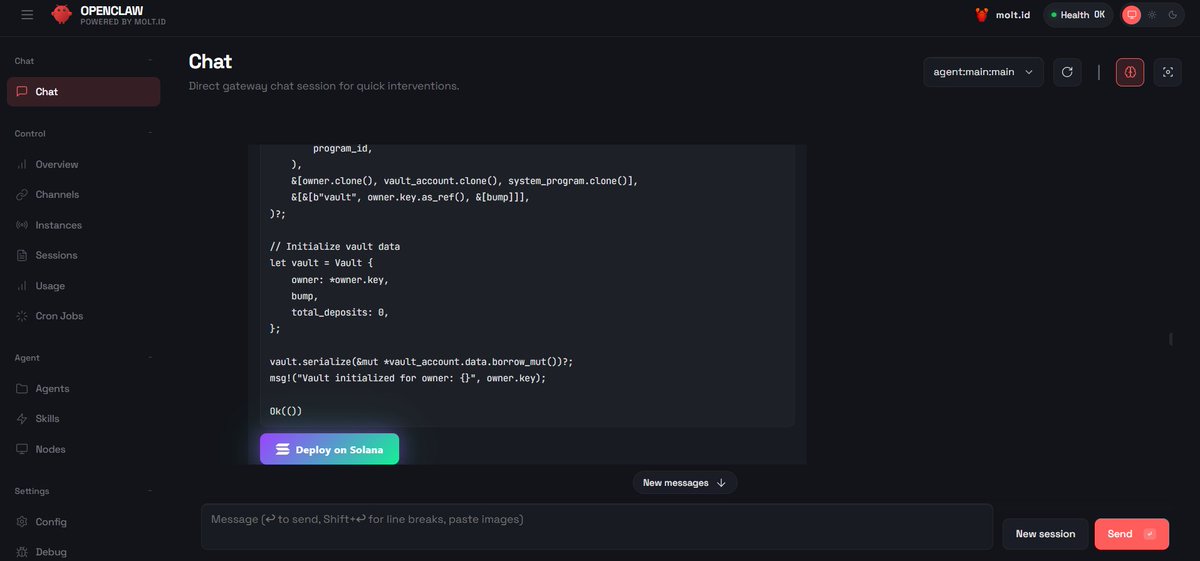
Task: Click 'total_deposits: 0,' code line
Action: point(340,312)
